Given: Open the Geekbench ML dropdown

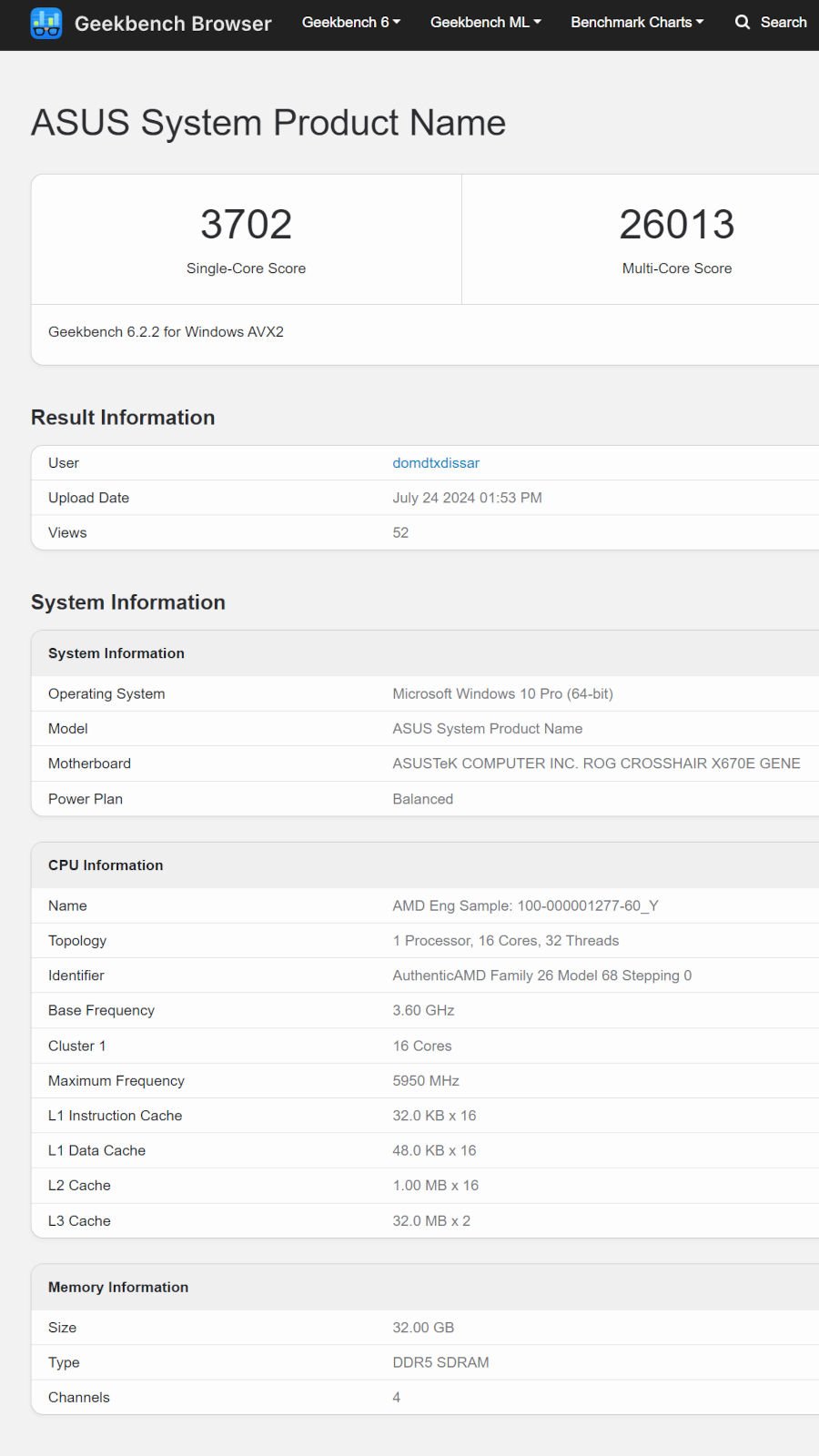Looking at the screenshot, I should [x=485, y=22].
